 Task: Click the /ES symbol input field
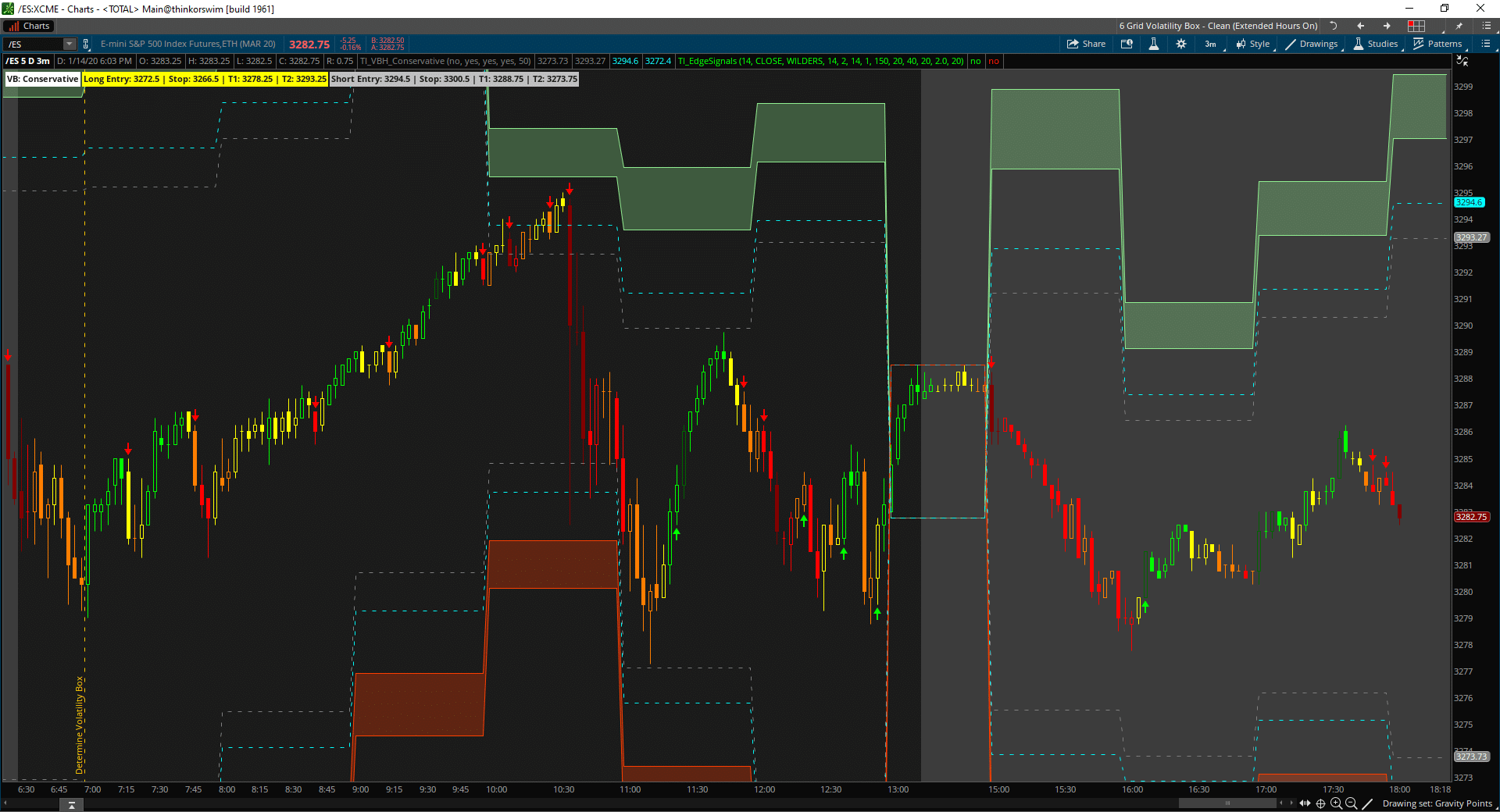(31, 44)
